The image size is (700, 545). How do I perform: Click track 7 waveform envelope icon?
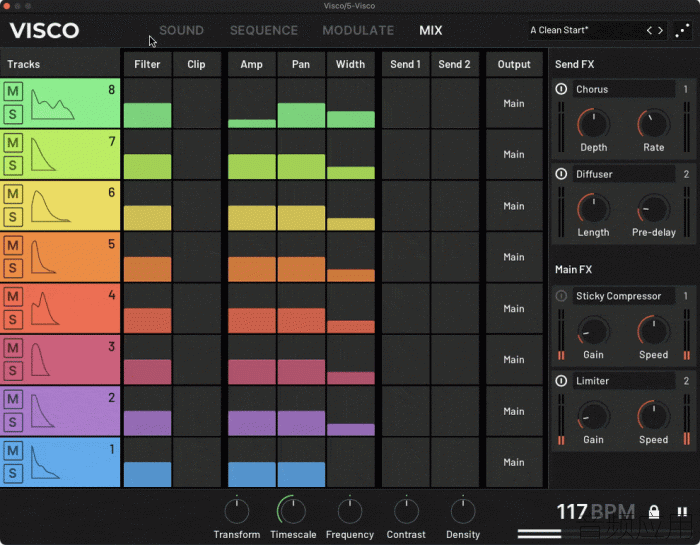[x=43, y=154]
